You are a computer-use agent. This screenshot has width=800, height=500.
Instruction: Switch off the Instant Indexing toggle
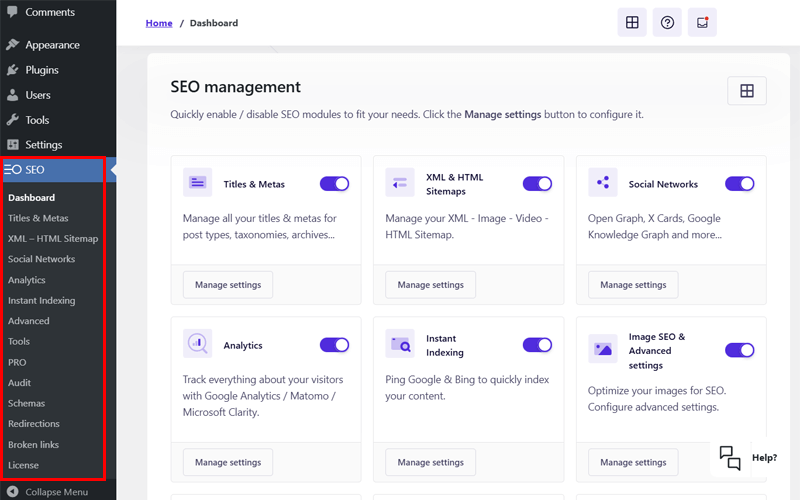(x=537, y=345)
